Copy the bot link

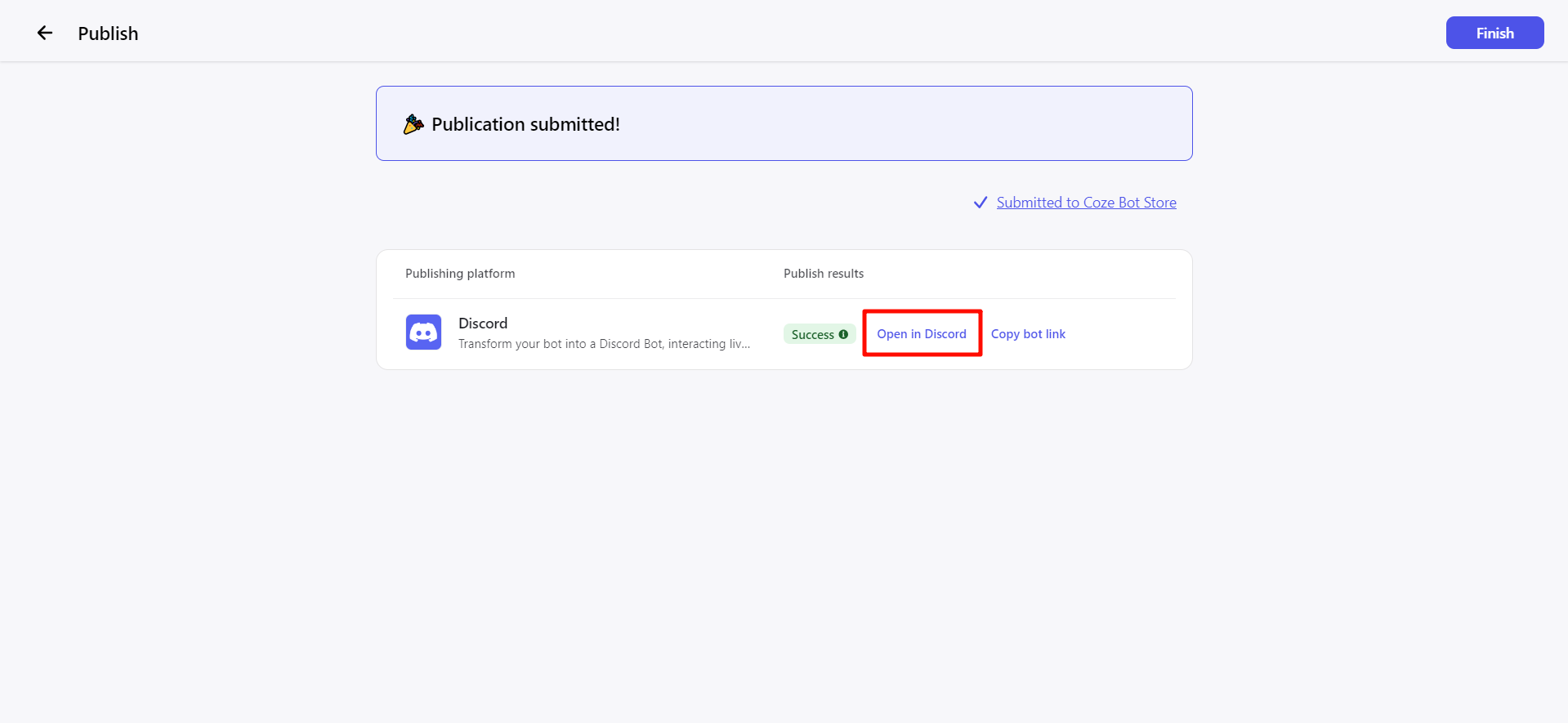point(1028,334)
